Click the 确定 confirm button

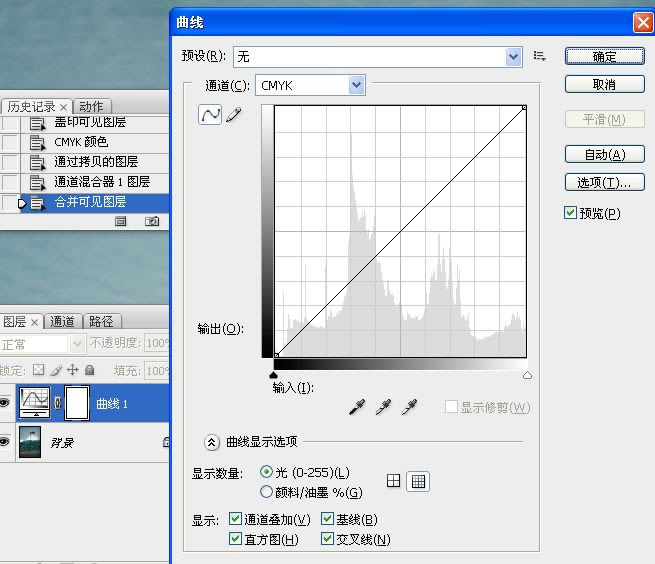pos(604,57)
